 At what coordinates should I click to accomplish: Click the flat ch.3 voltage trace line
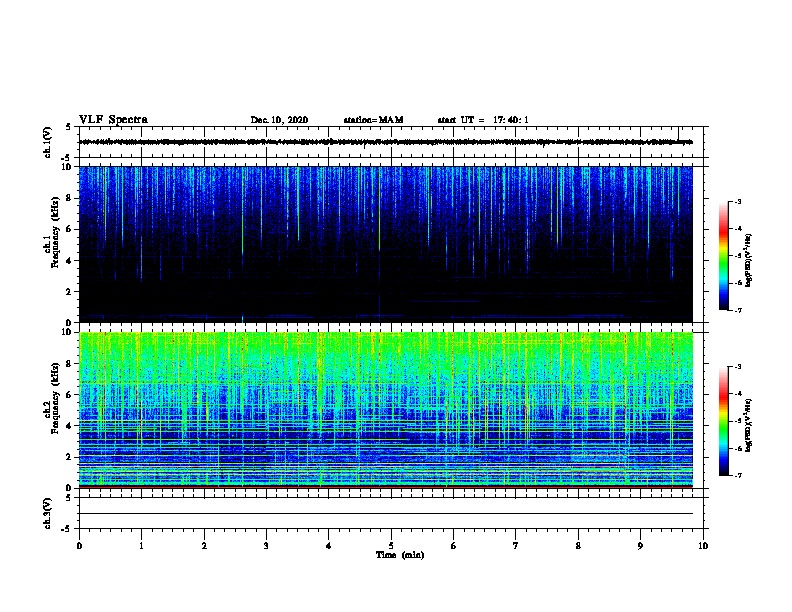pos(386,514)
